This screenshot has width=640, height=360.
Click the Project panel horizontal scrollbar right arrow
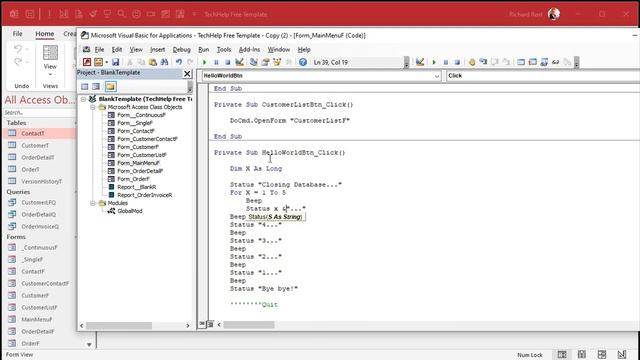click(188, 326)
